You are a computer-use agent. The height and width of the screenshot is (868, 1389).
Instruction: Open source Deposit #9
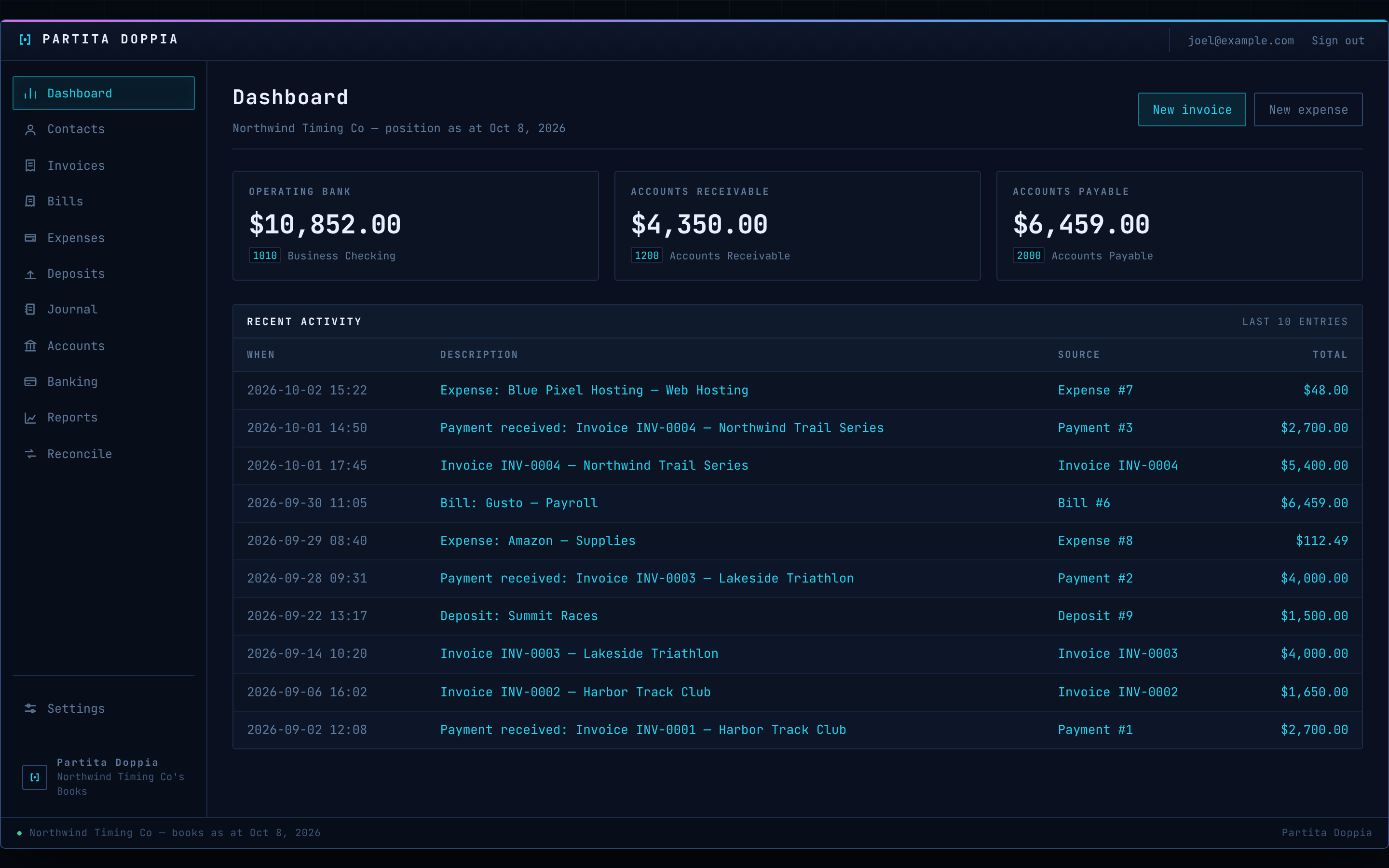coord(1095,616)
